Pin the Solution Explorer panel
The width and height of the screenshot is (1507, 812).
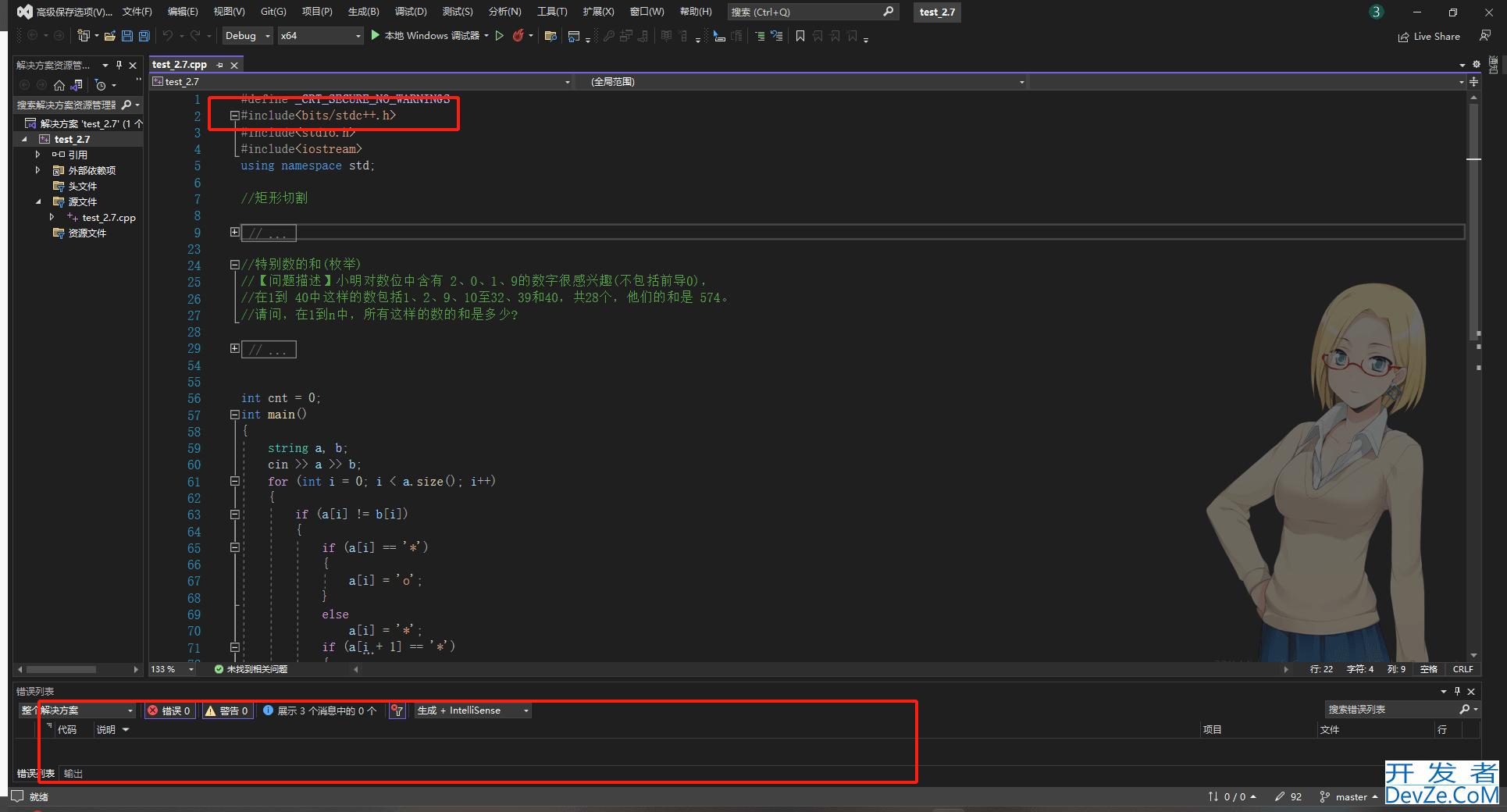(119, 65)
